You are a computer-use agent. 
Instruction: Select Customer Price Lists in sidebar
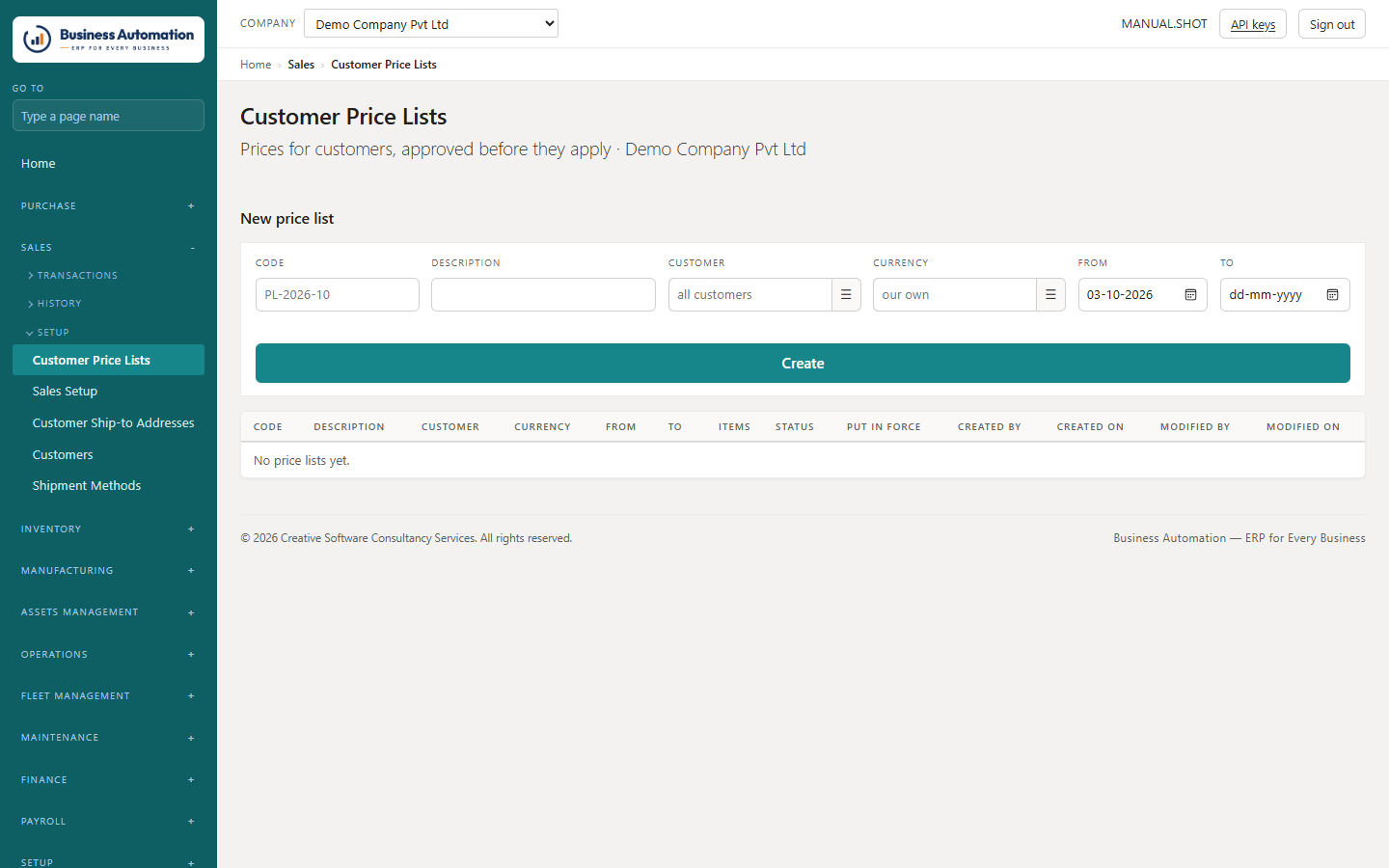[108, 360]
